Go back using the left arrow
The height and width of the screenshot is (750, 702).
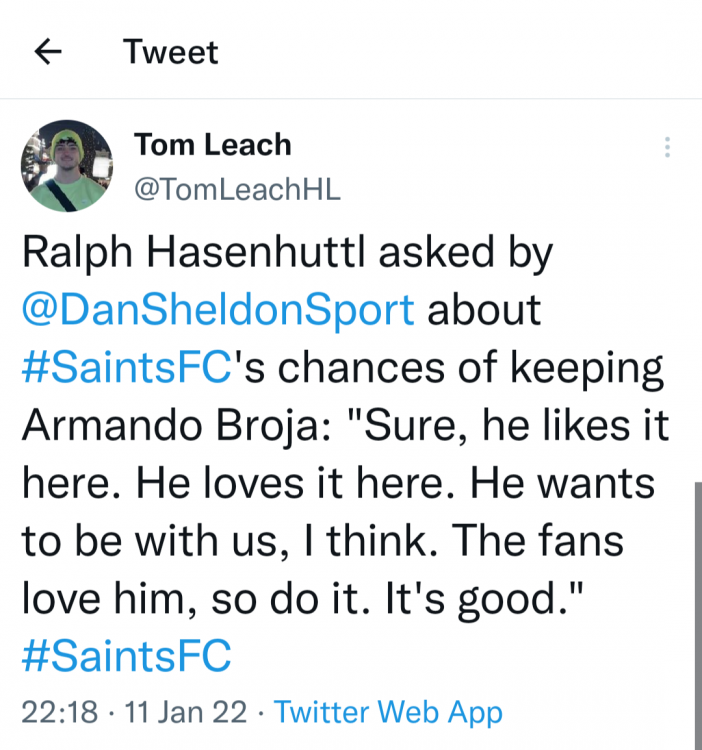tap(48, 52)
